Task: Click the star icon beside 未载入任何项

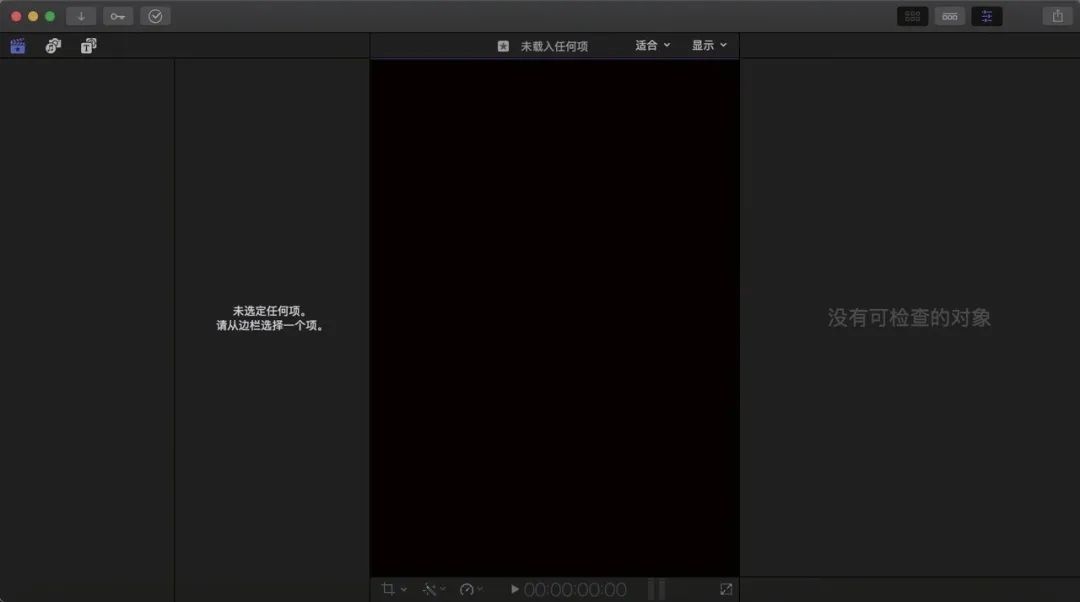Action: 503,46
